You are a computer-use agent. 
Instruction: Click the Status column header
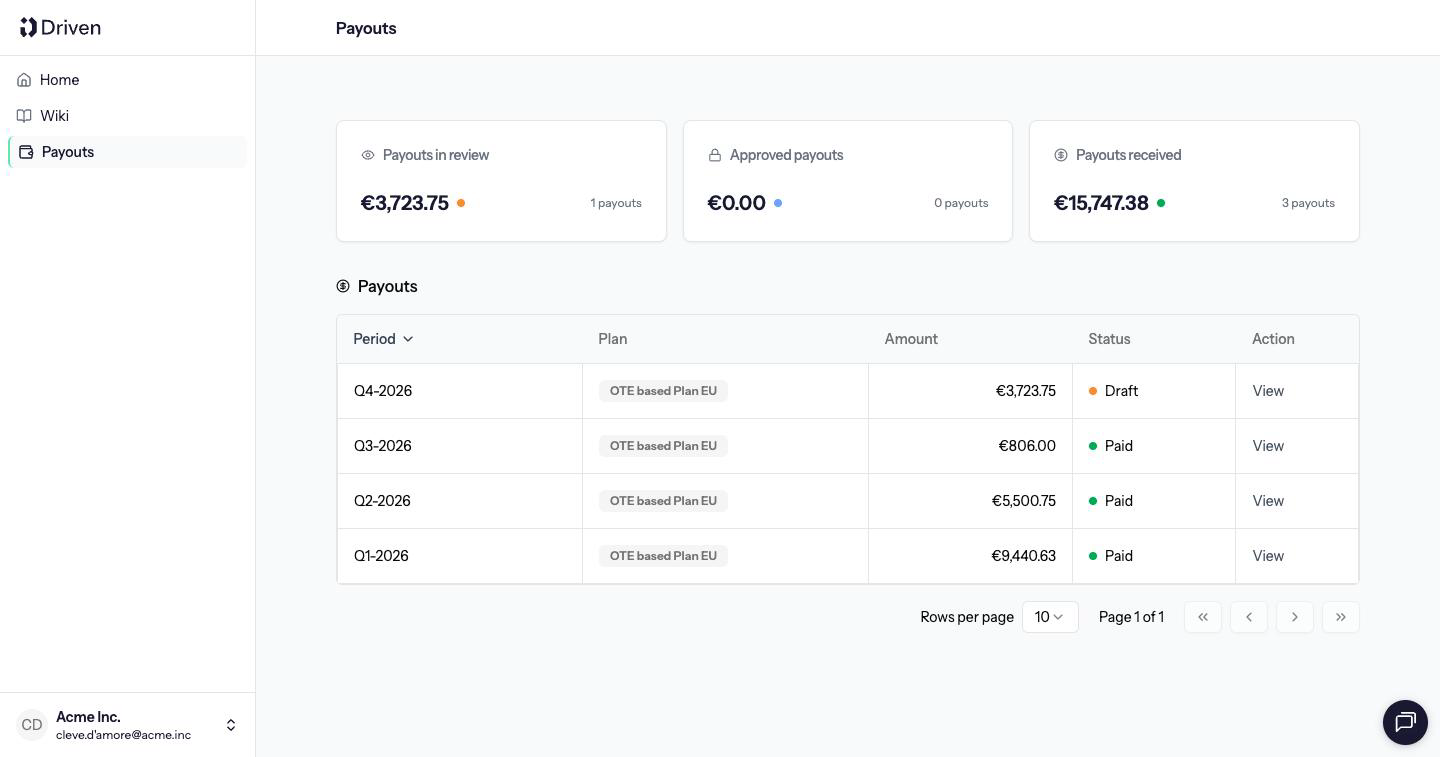(x=1109, y=339)
